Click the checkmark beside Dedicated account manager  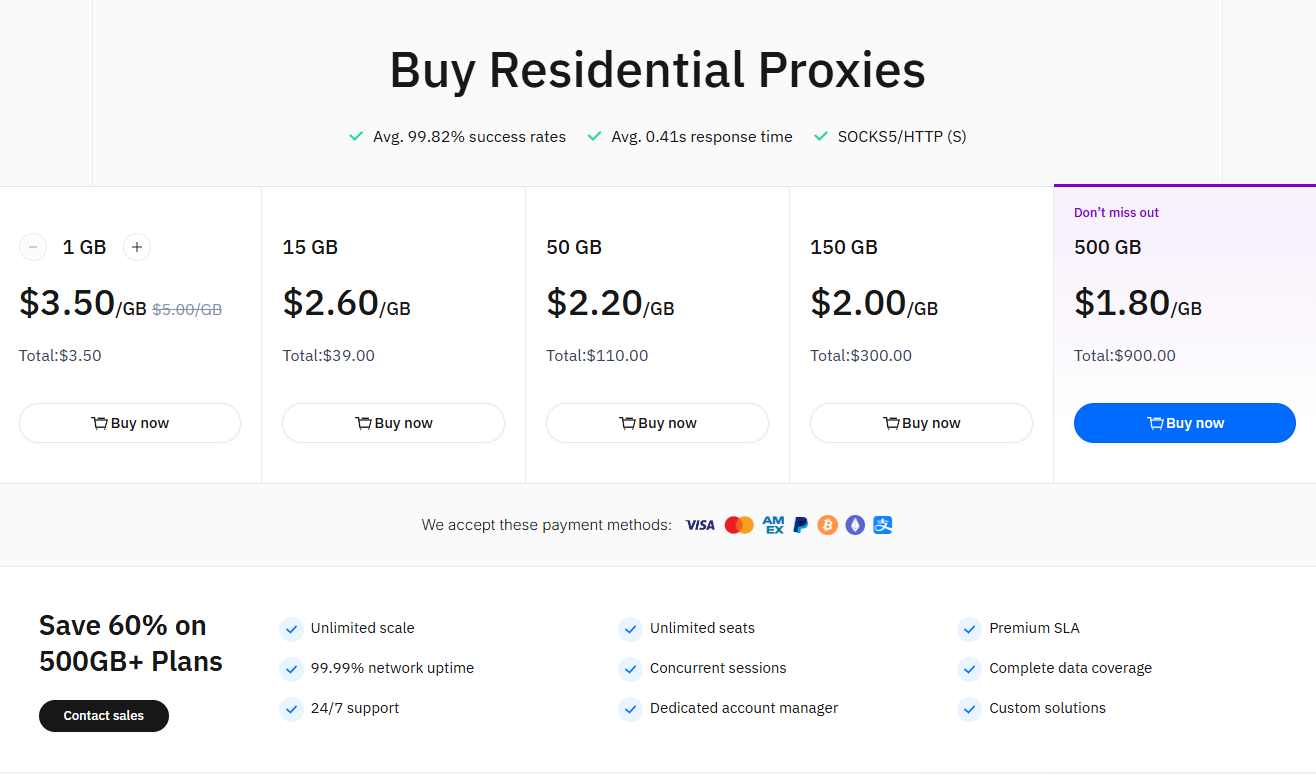pyautogui.click(x=630, y=709)
